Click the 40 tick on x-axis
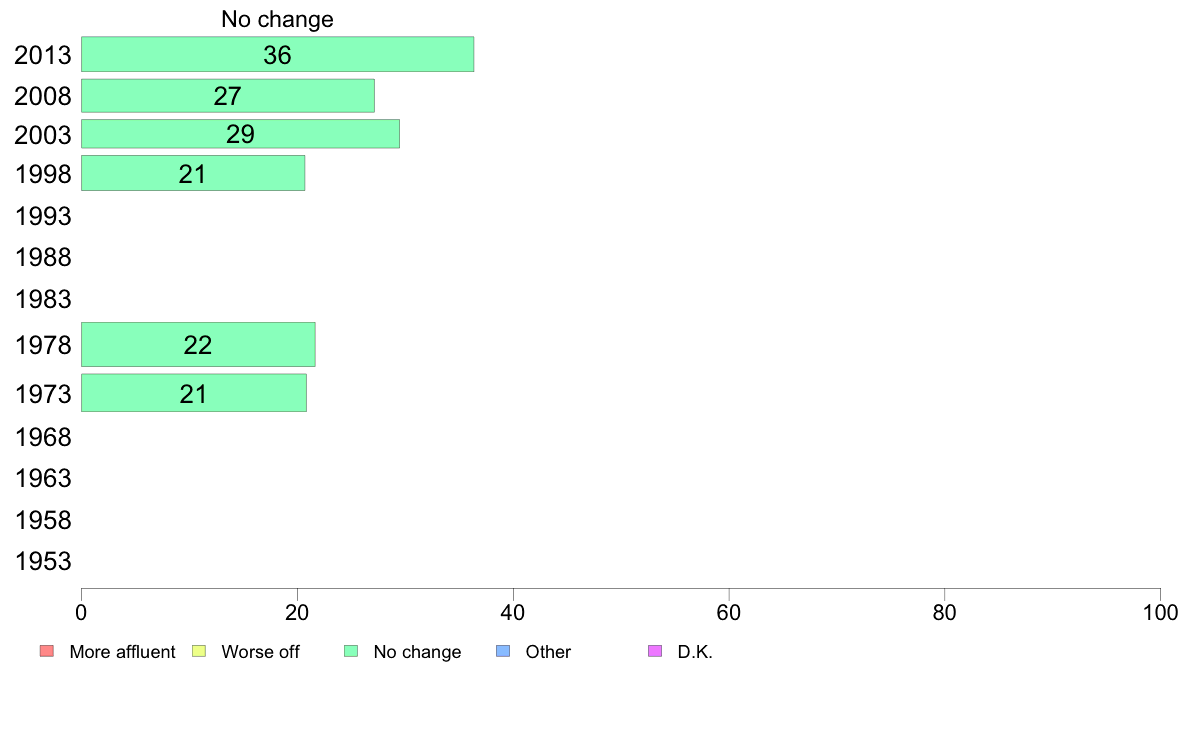Viewport: 1188px width, 736px height. click(513, 612)
